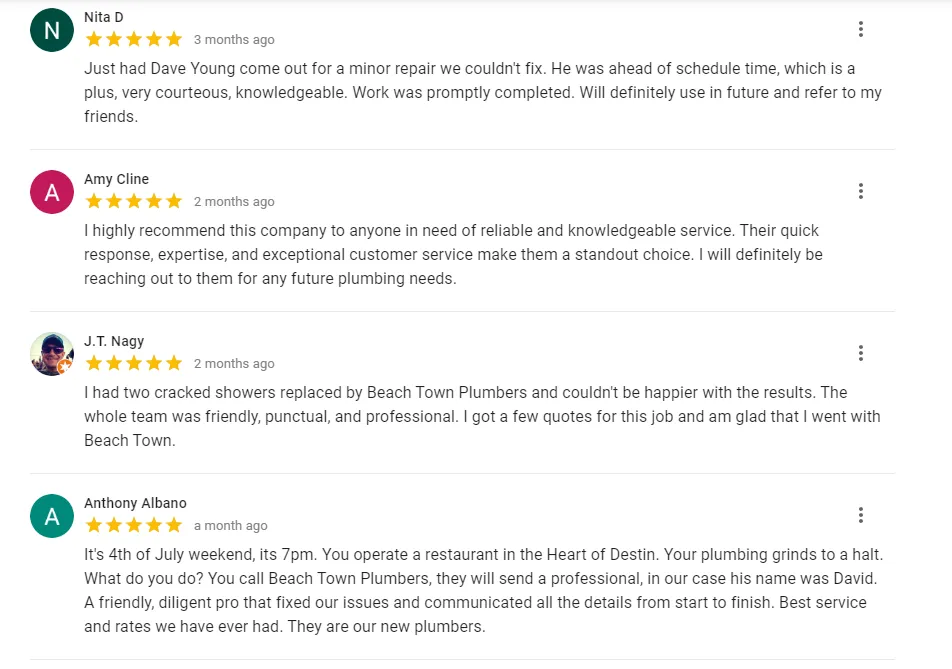This screenshot has width=952, height=669.
Task: Open Nita D's reviewer profile name
Action: coord(104,17)
